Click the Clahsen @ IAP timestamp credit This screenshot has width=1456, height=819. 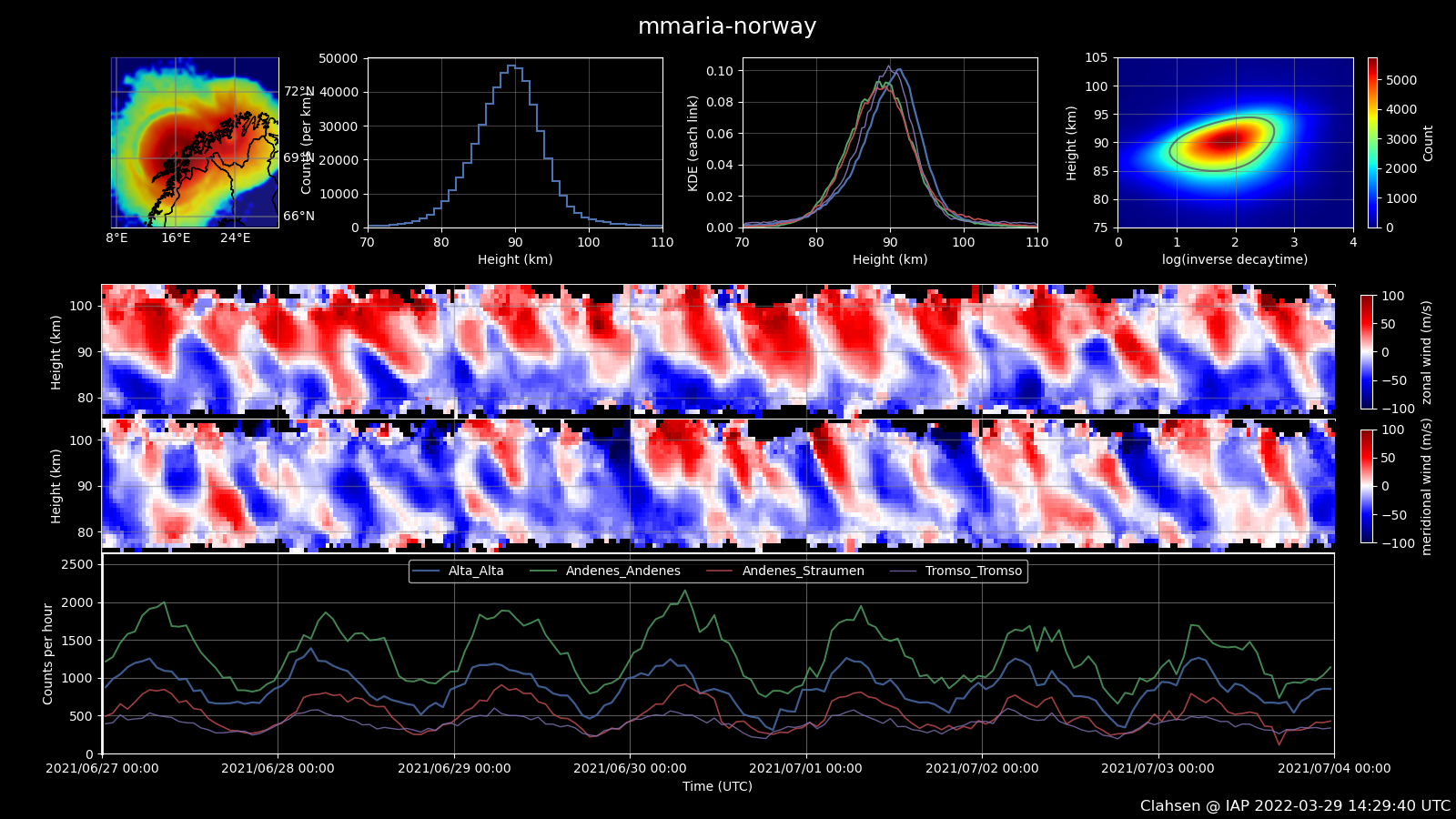tap(1296, 806)
